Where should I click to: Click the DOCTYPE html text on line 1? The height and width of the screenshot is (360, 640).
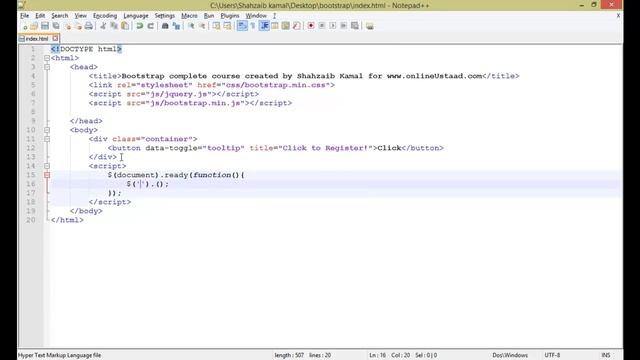coord(88,49)
